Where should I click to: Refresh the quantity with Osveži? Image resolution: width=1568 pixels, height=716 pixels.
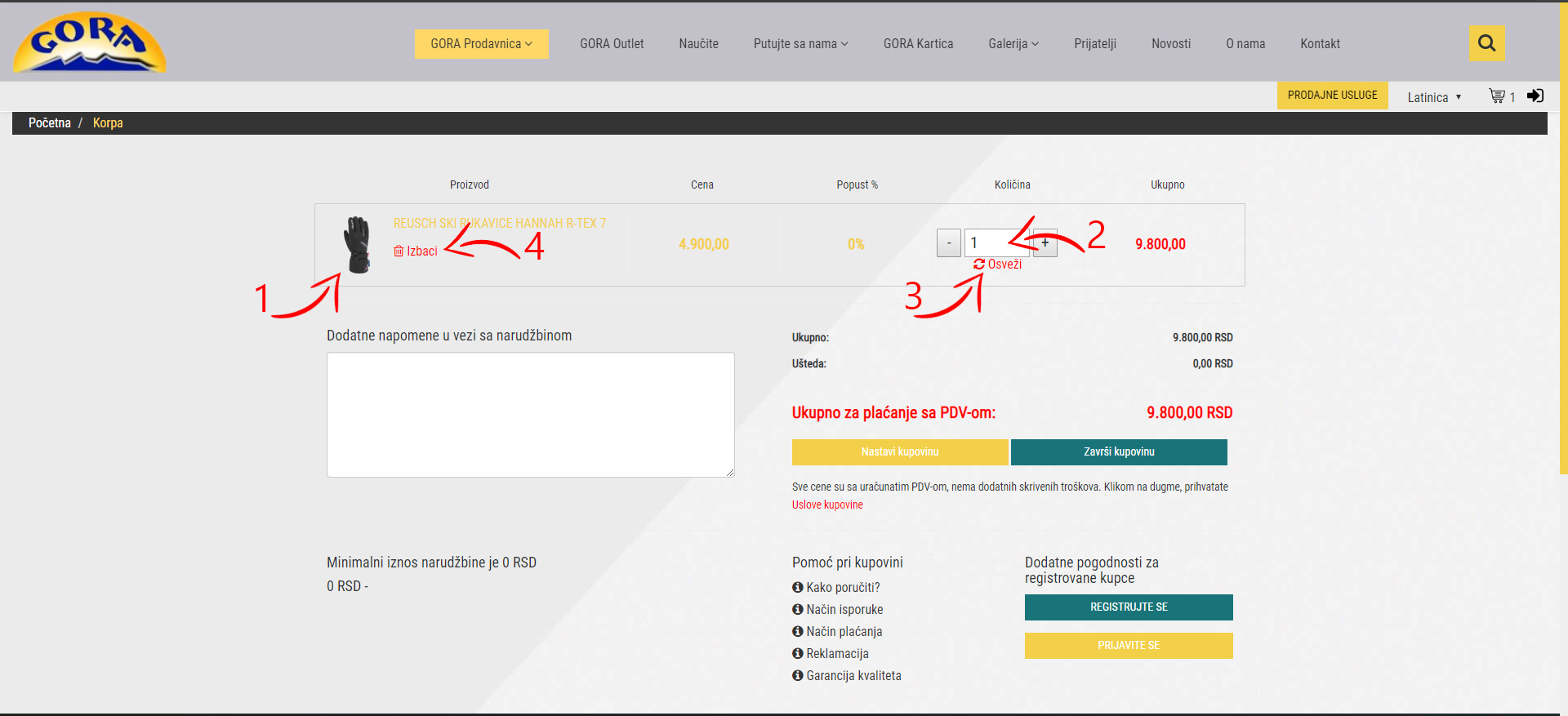click(x=997, y=265)
